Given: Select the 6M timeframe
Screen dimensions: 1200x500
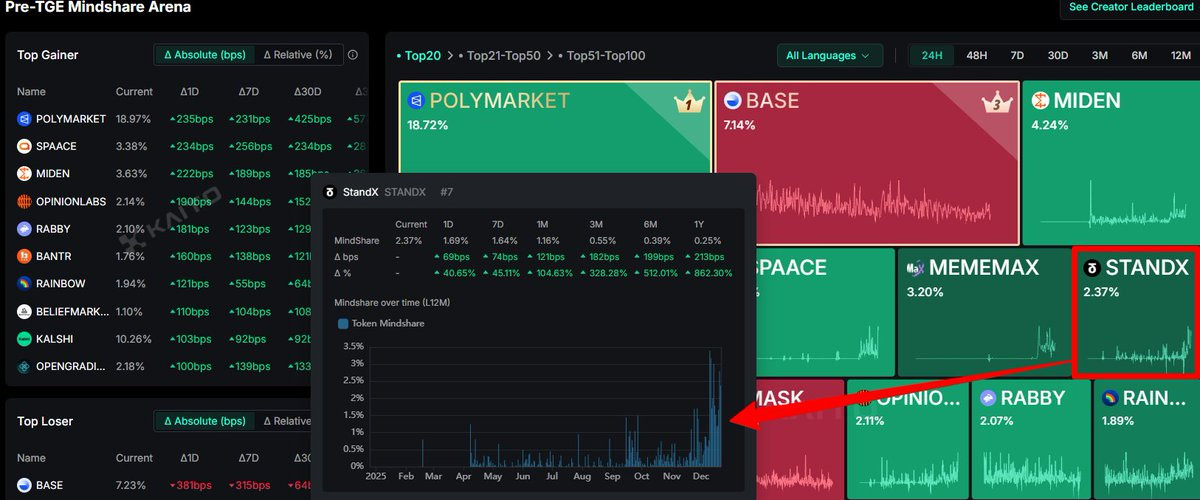Looking at the screenshot, I should pyautogui.click(x=1138, y=55).
